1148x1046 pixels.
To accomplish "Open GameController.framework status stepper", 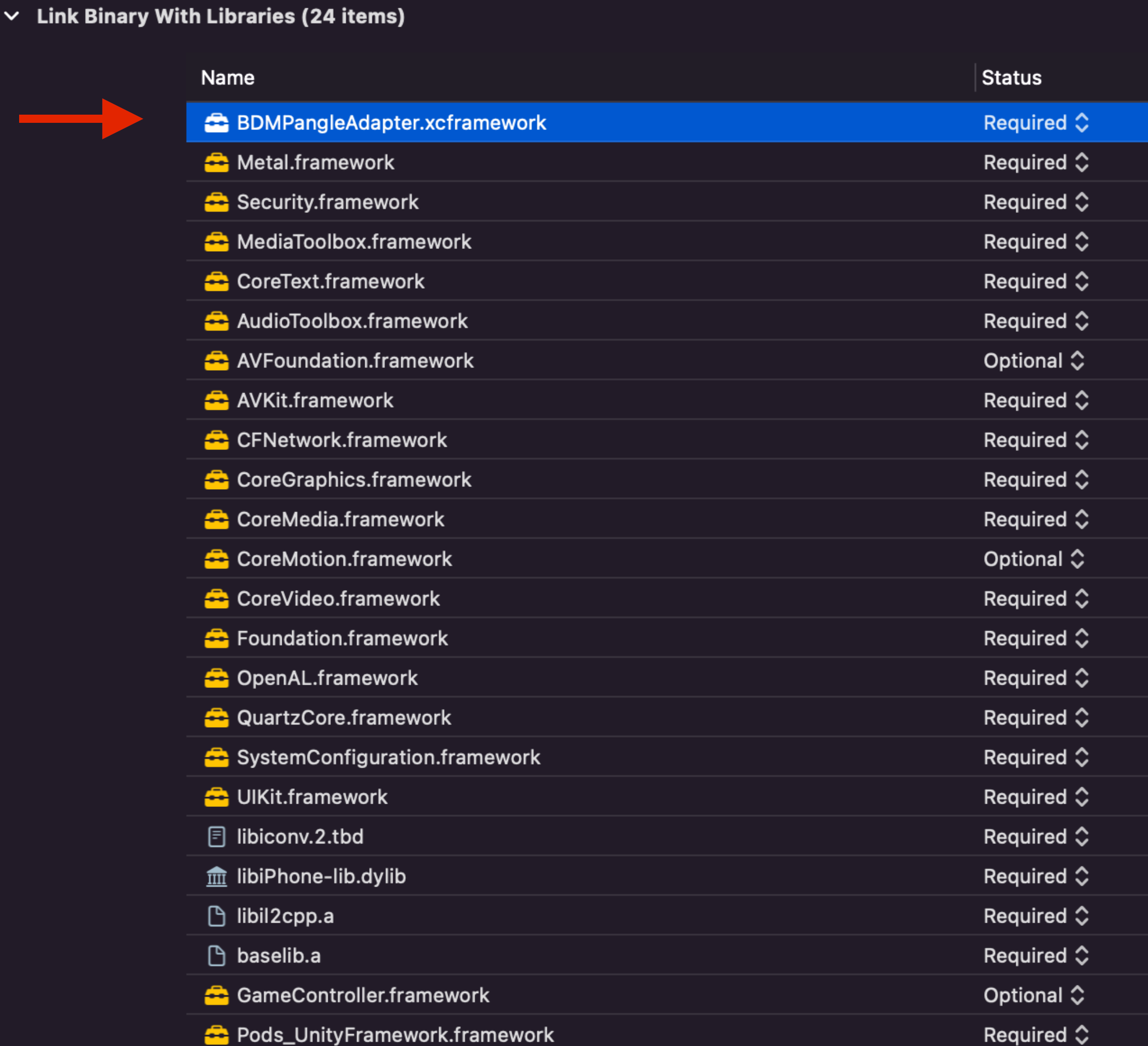I will [1077, 995].
